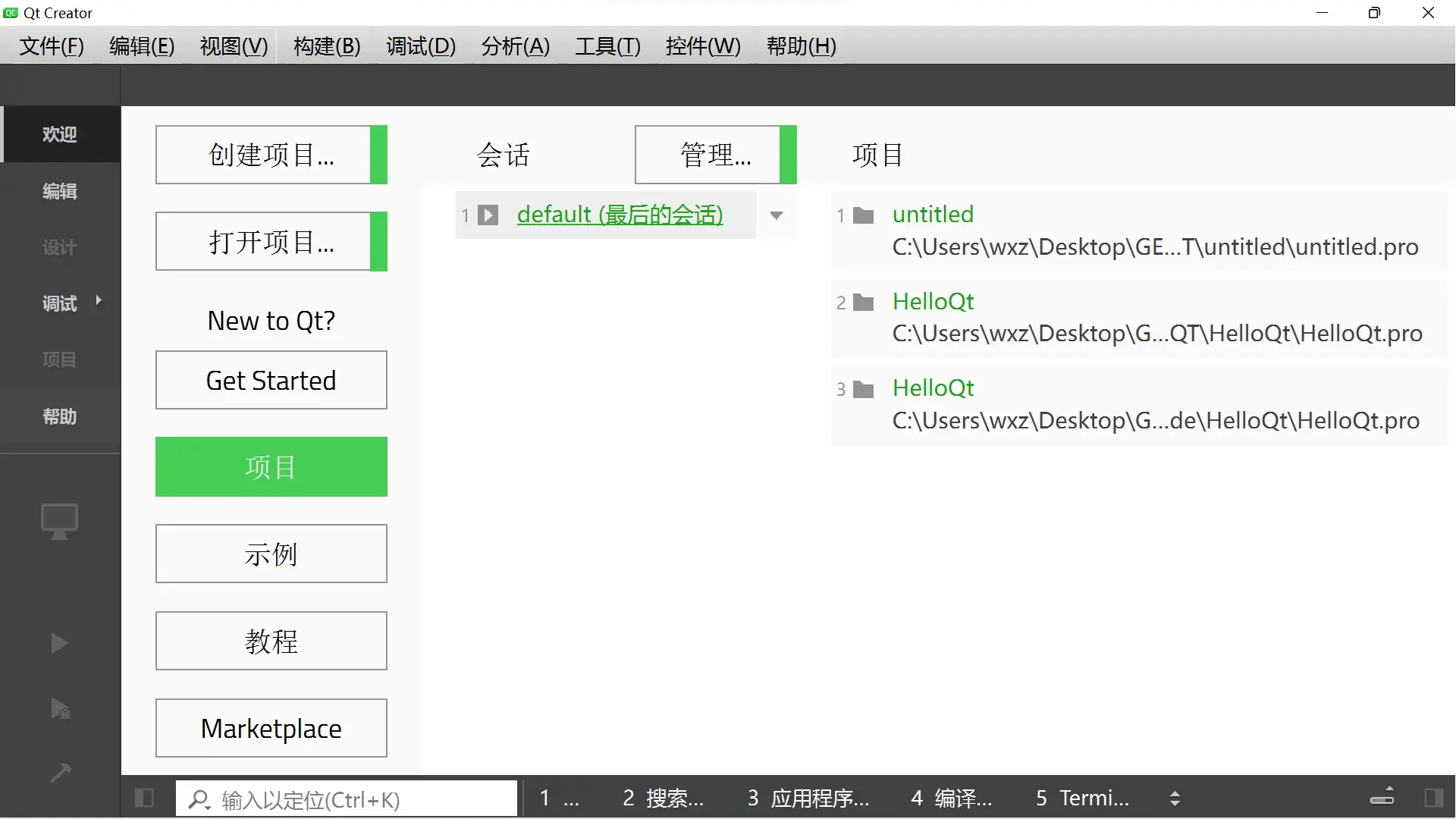Open the untitled project link
The width and height of the screenshot is (1456, 819).
(x=933, y=215)
